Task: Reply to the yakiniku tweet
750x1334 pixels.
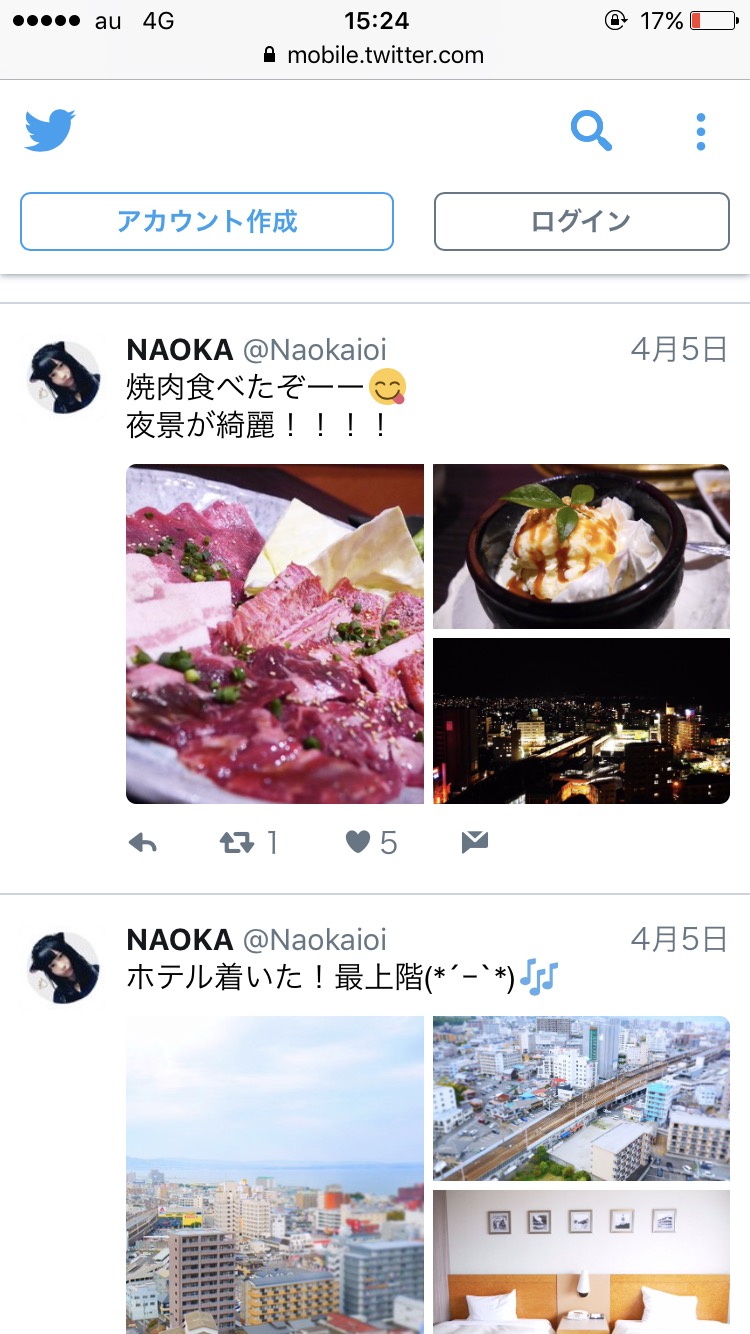Action: tap(143, 844)
